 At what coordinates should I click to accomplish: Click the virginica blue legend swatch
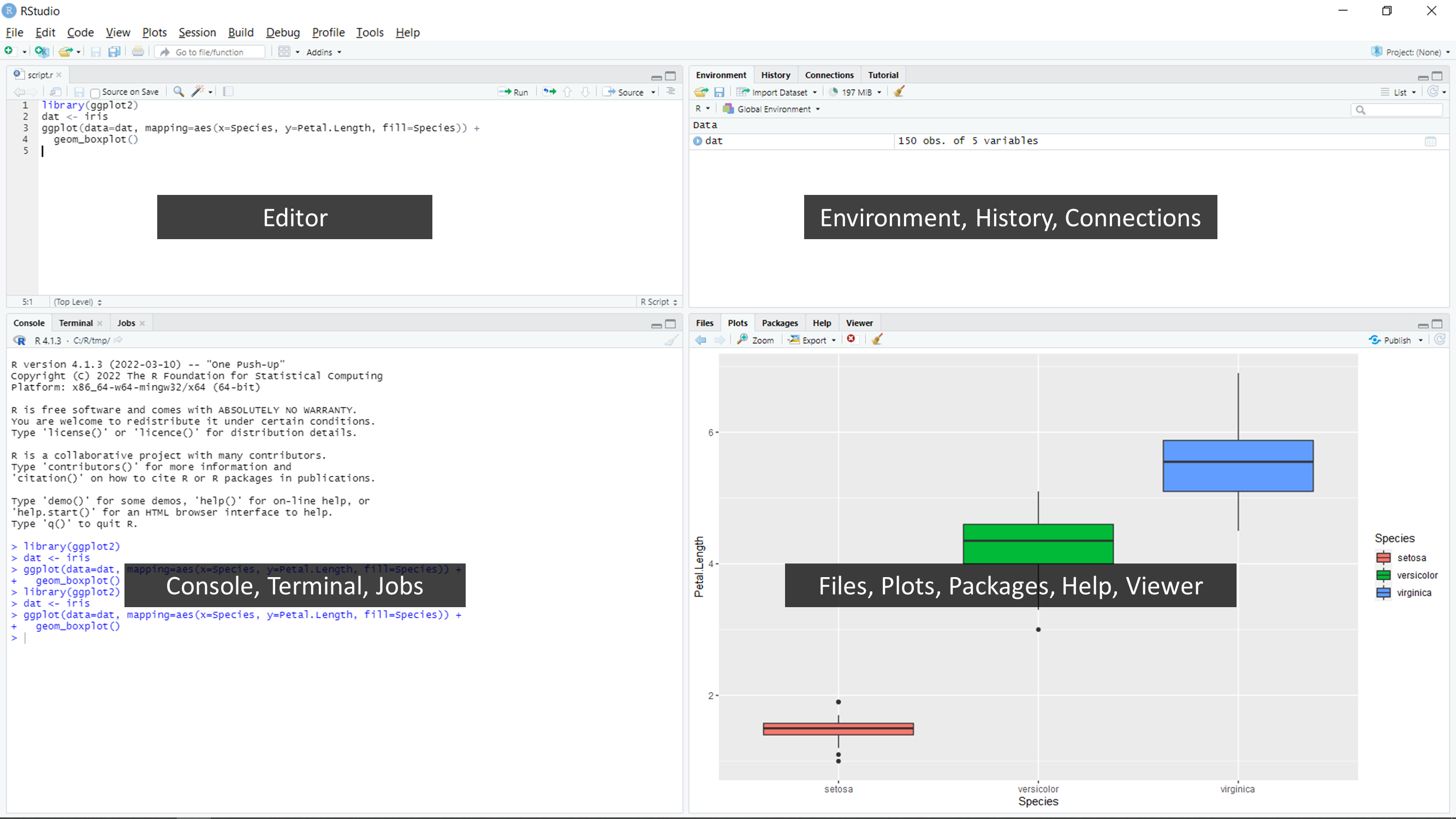click(1383, 592)
